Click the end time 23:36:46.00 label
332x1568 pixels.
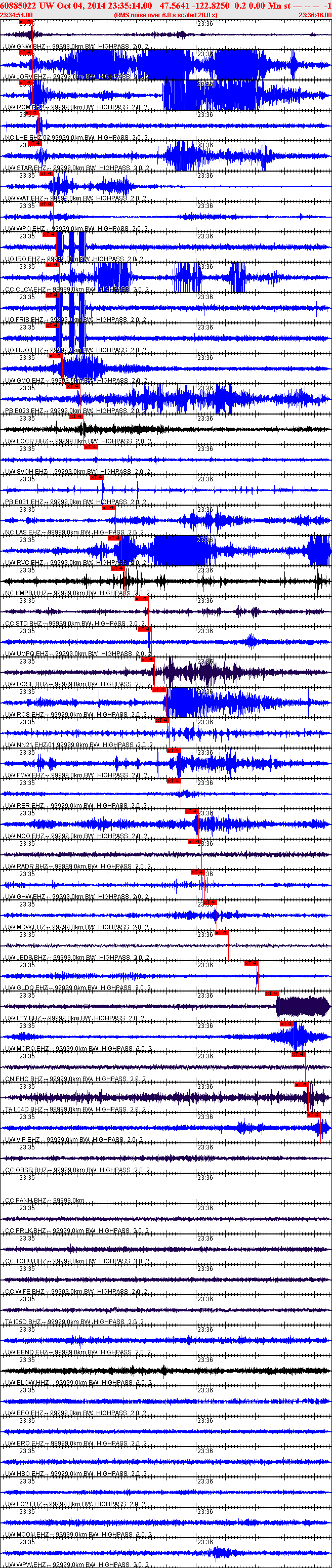tap(315, 15)
